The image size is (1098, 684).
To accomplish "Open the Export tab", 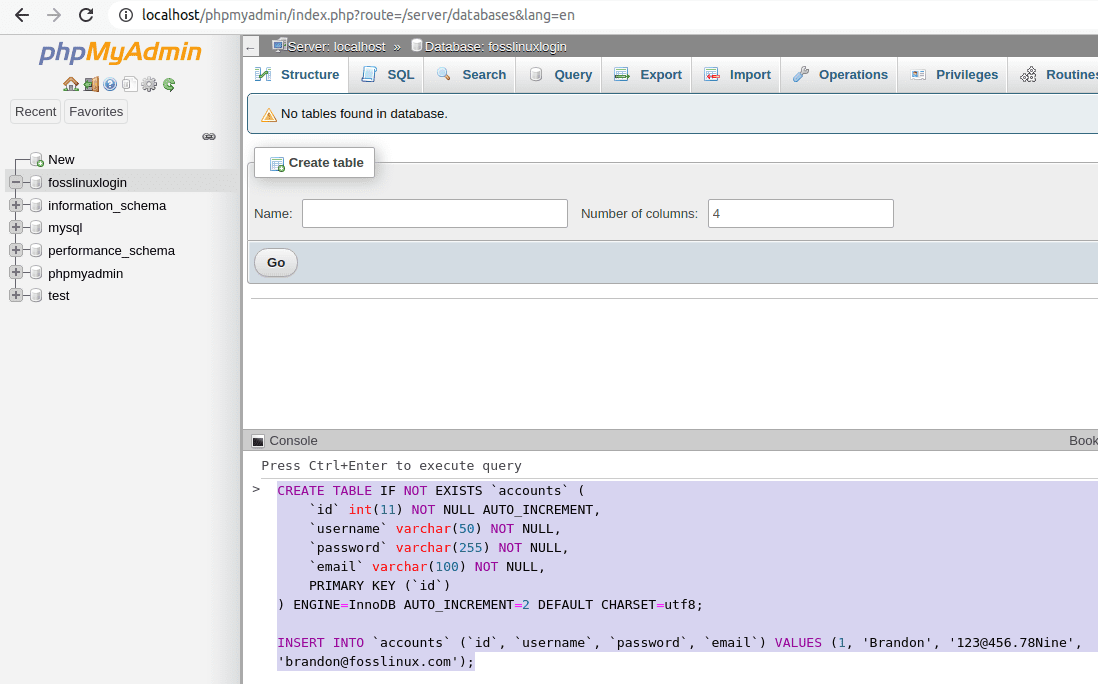I will [x=648, y=75].
